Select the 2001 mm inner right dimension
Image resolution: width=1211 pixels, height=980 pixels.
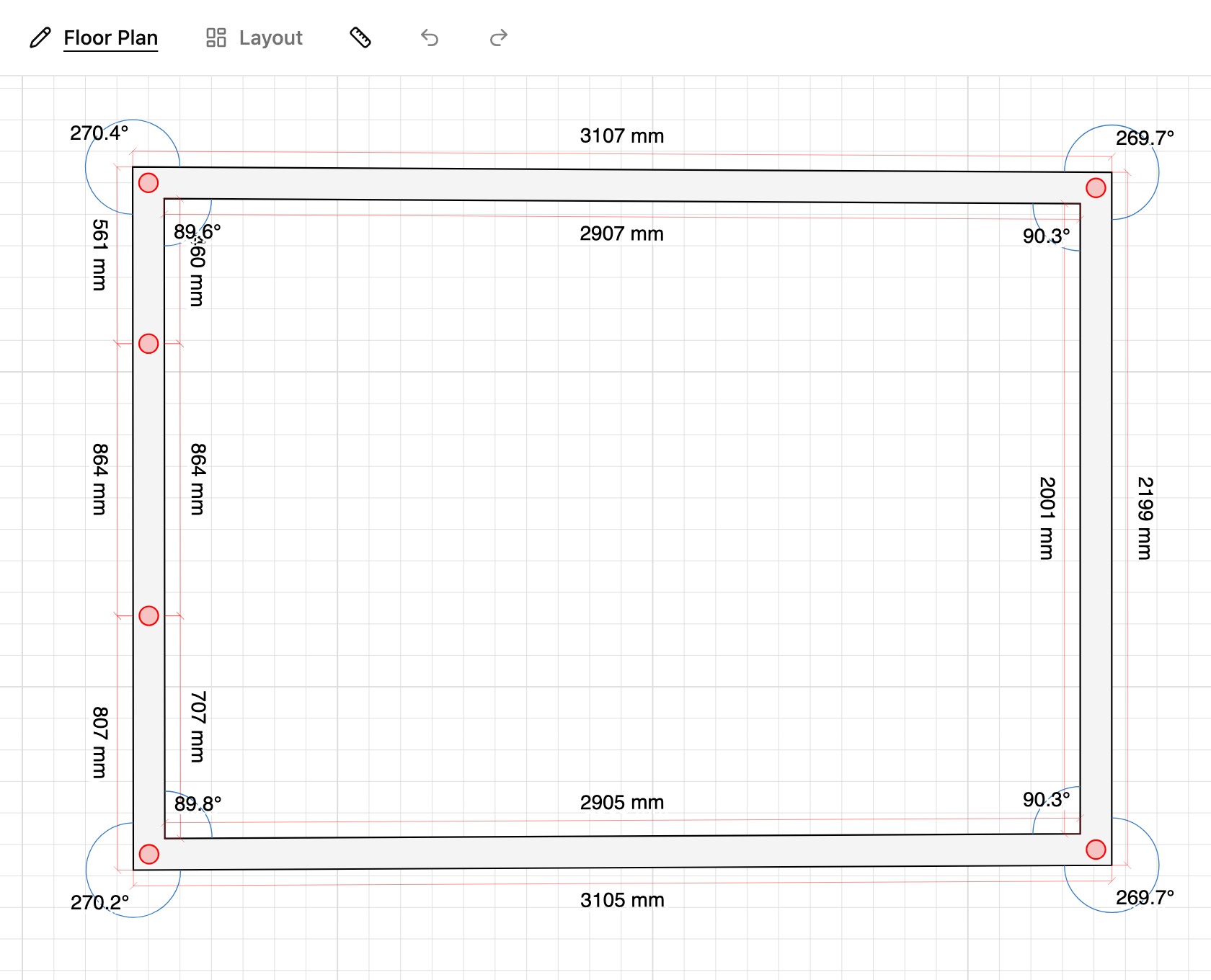tap(1047, 518)
